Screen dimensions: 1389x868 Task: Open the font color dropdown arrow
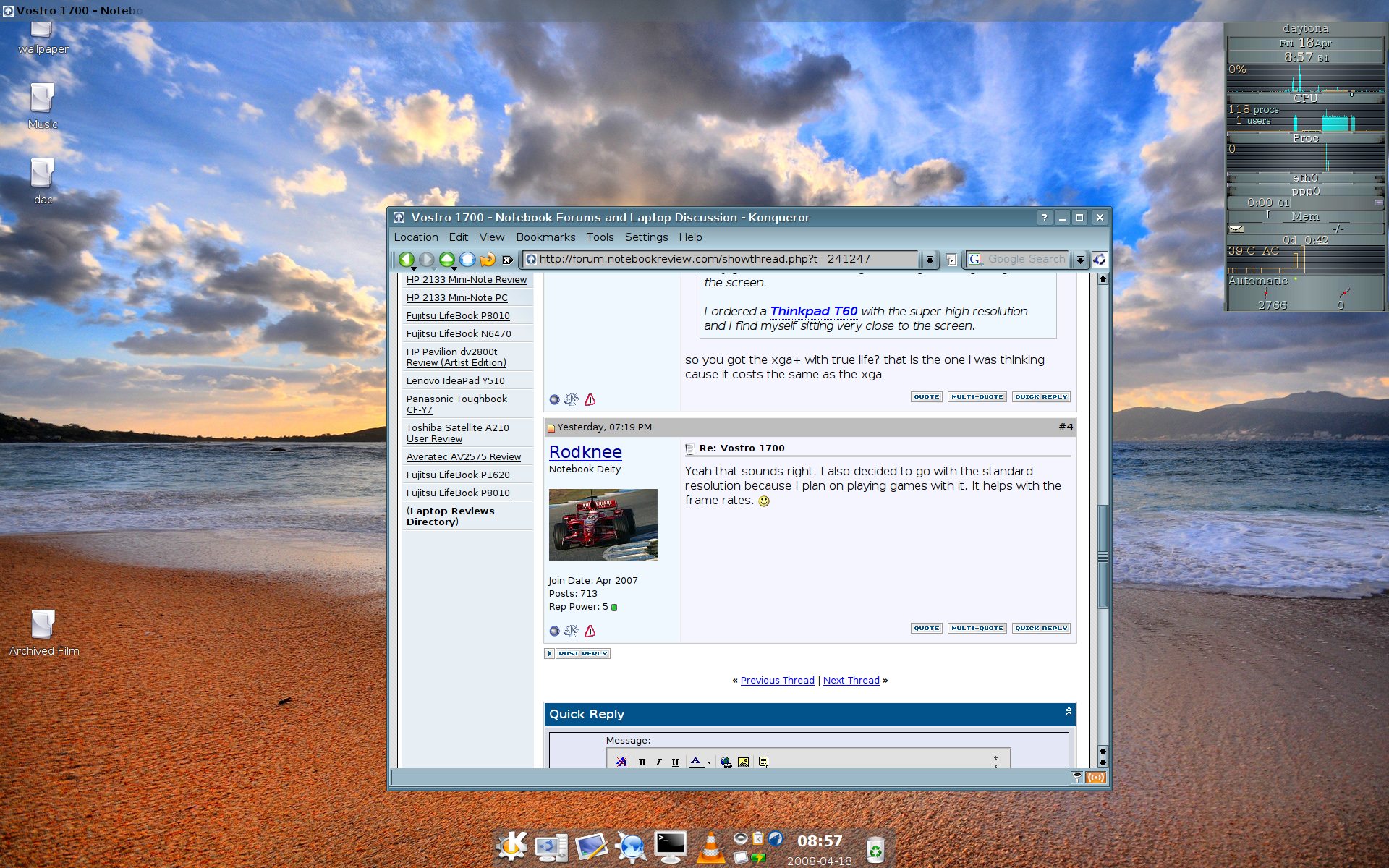pyautogui.click(x=709, y=762)
